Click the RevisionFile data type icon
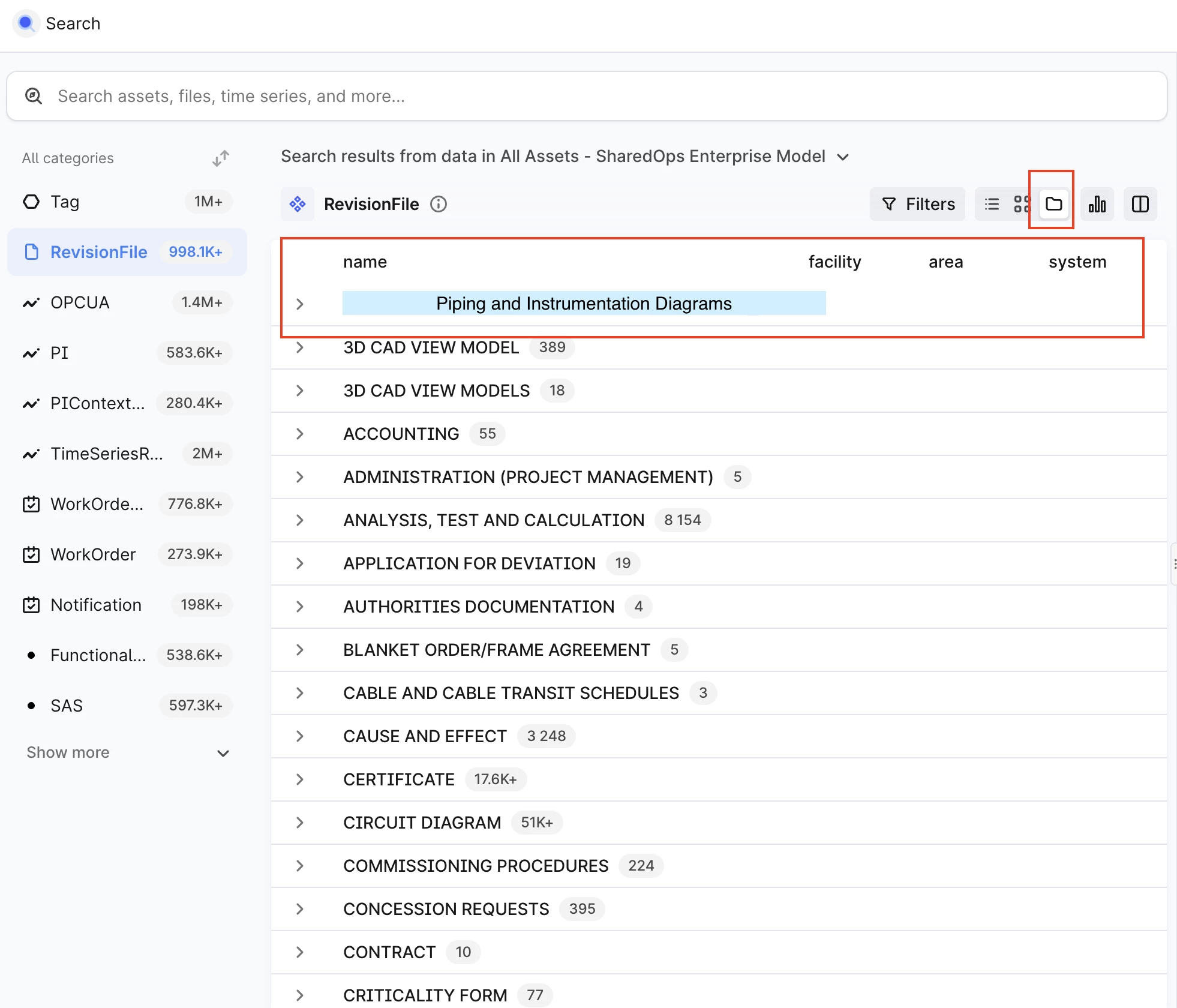 tap(298, 204)
